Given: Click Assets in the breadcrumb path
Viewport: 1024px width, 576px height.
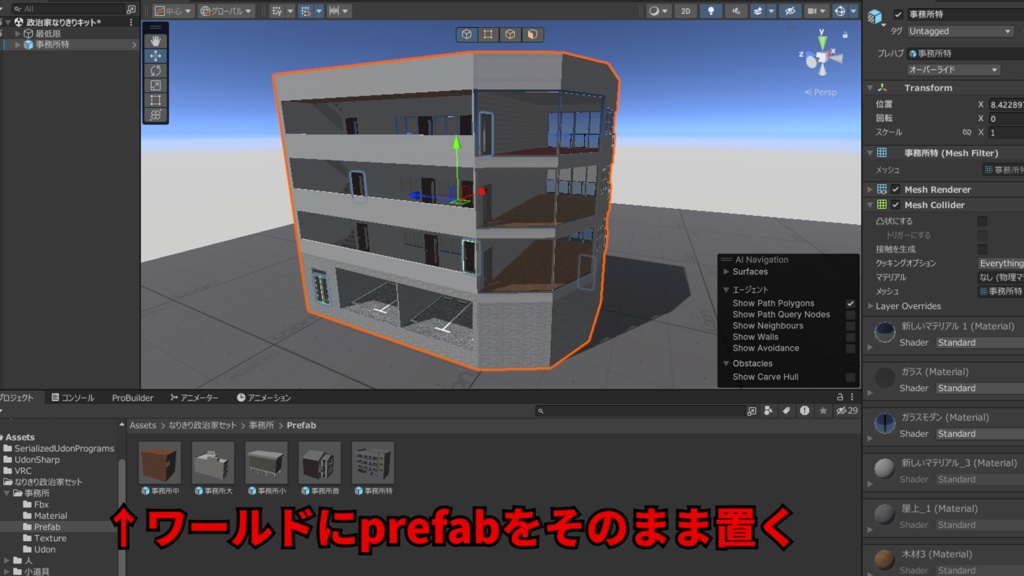Looking at the screenshot, I should [142, 425].
